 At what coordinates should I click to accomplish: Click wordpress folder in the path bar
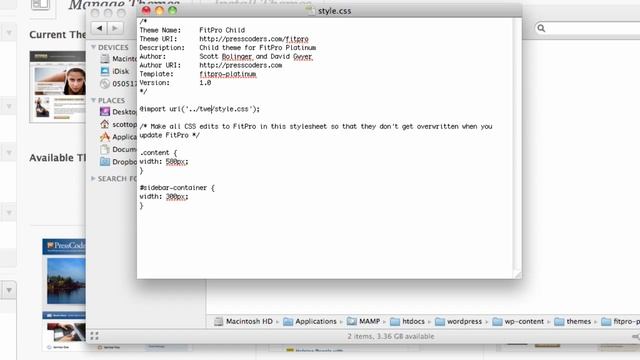click(x=458, y=322)
